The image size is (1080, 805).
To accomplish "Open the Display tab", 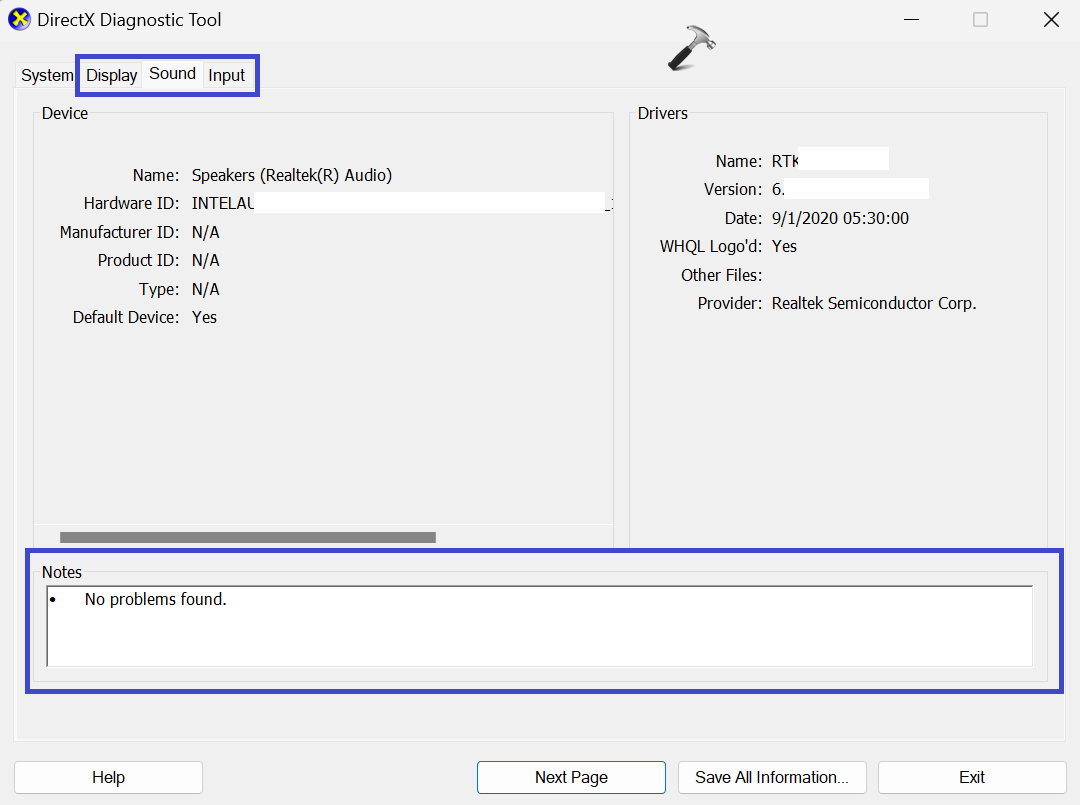I will [x=111, y=76].
